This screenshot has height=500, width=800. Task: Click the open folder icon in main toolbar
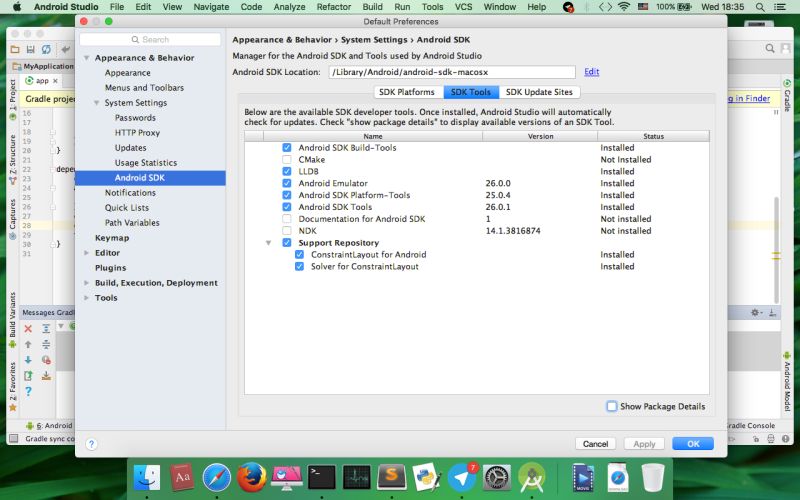15,49
